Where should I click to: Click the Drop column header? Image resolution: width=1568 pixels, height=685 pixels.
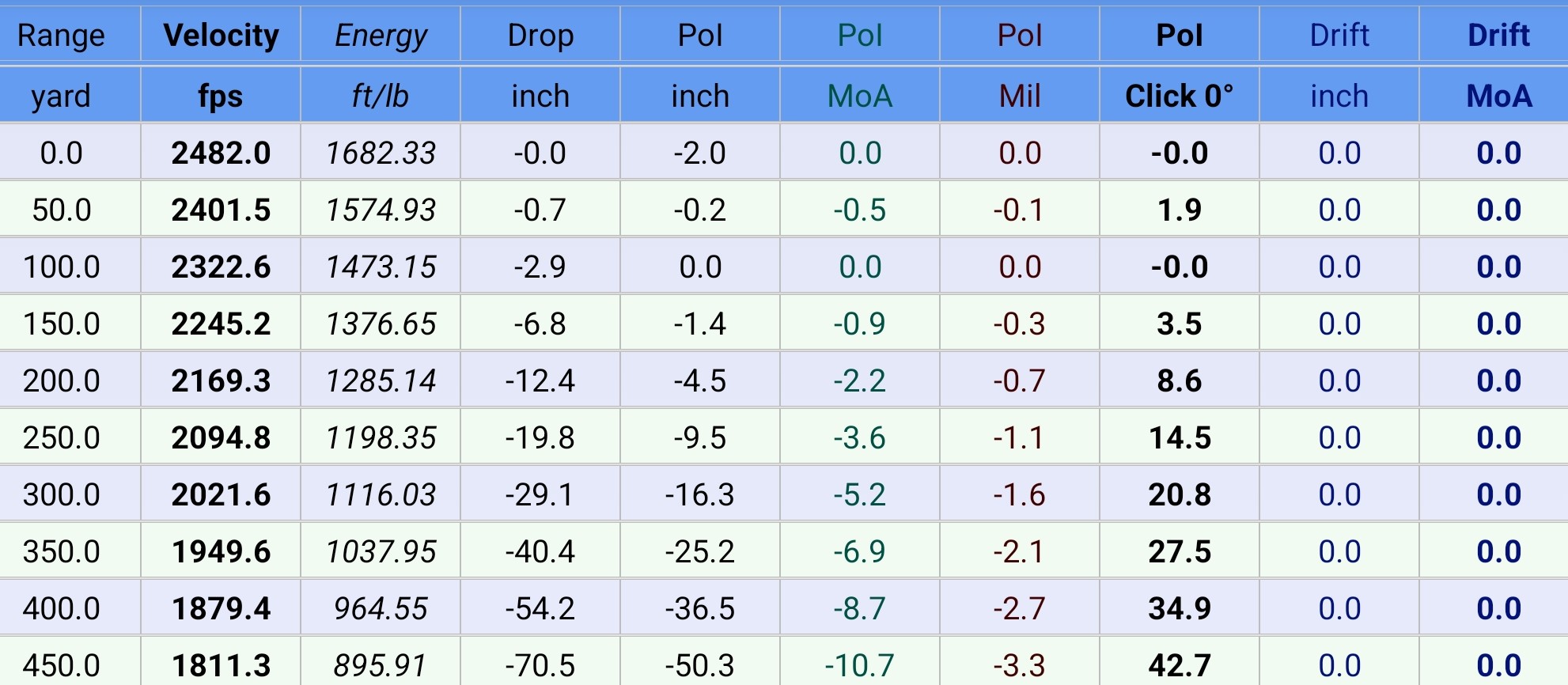540,36
